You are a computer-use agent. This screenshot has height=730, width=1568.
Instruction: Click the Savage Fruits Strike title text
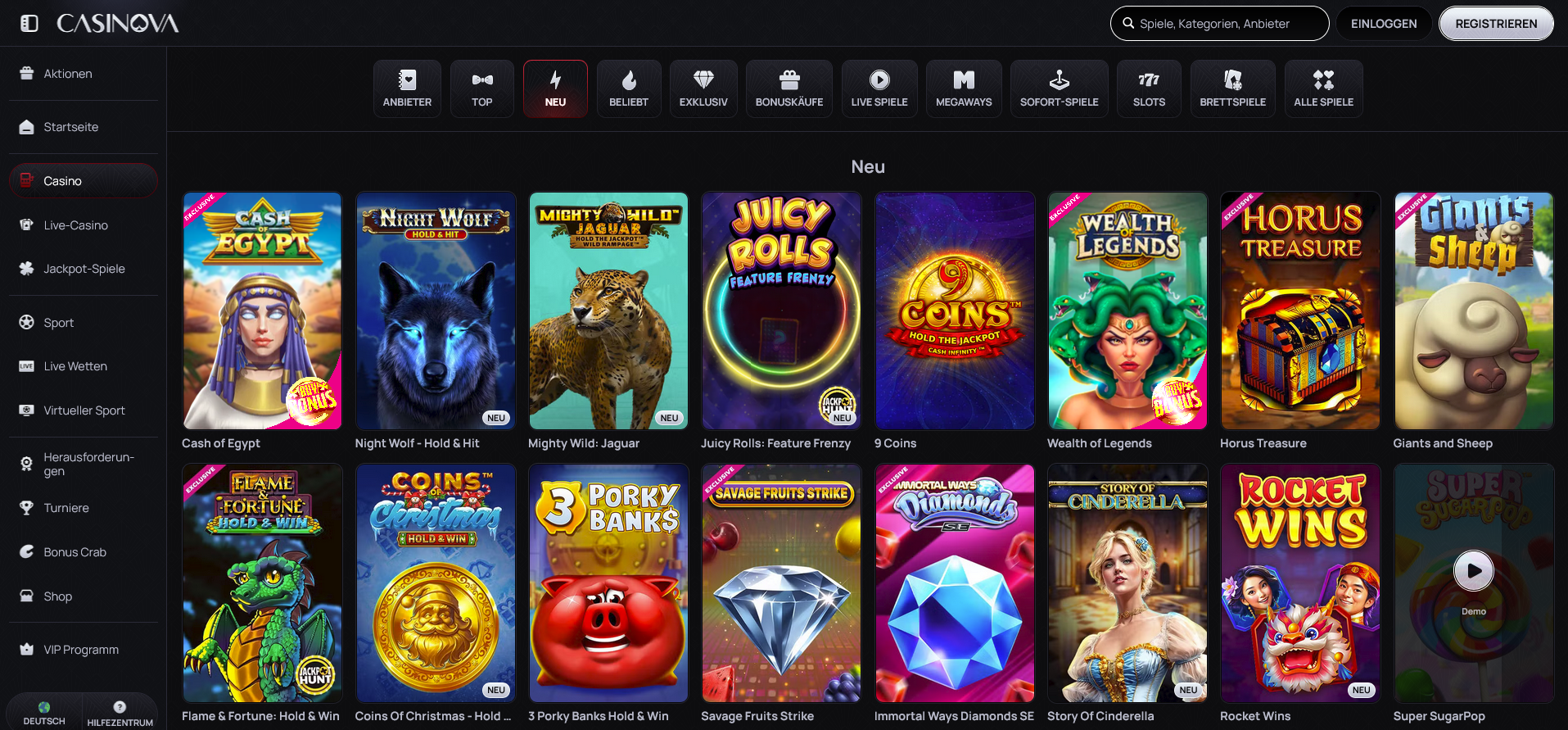pyautogui.click(x=757, y=716)
